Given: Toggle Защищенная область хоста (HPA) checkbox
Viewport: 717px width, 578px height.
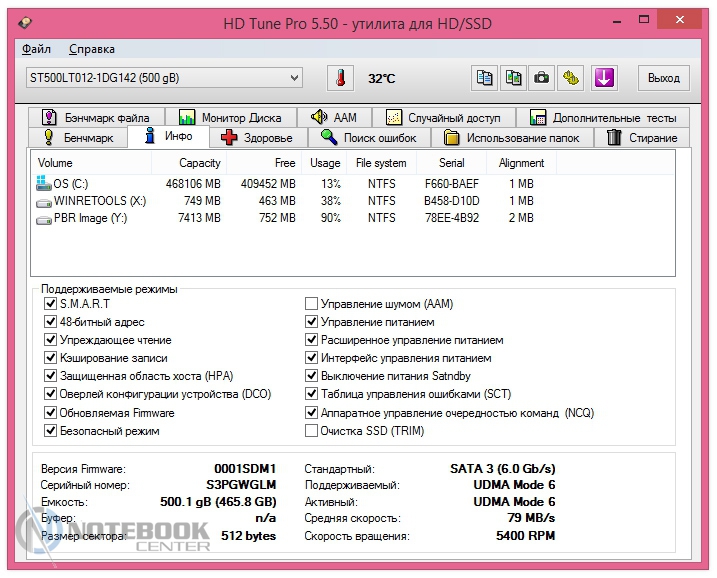Looking at the screenshot, I should pos(50,376).
